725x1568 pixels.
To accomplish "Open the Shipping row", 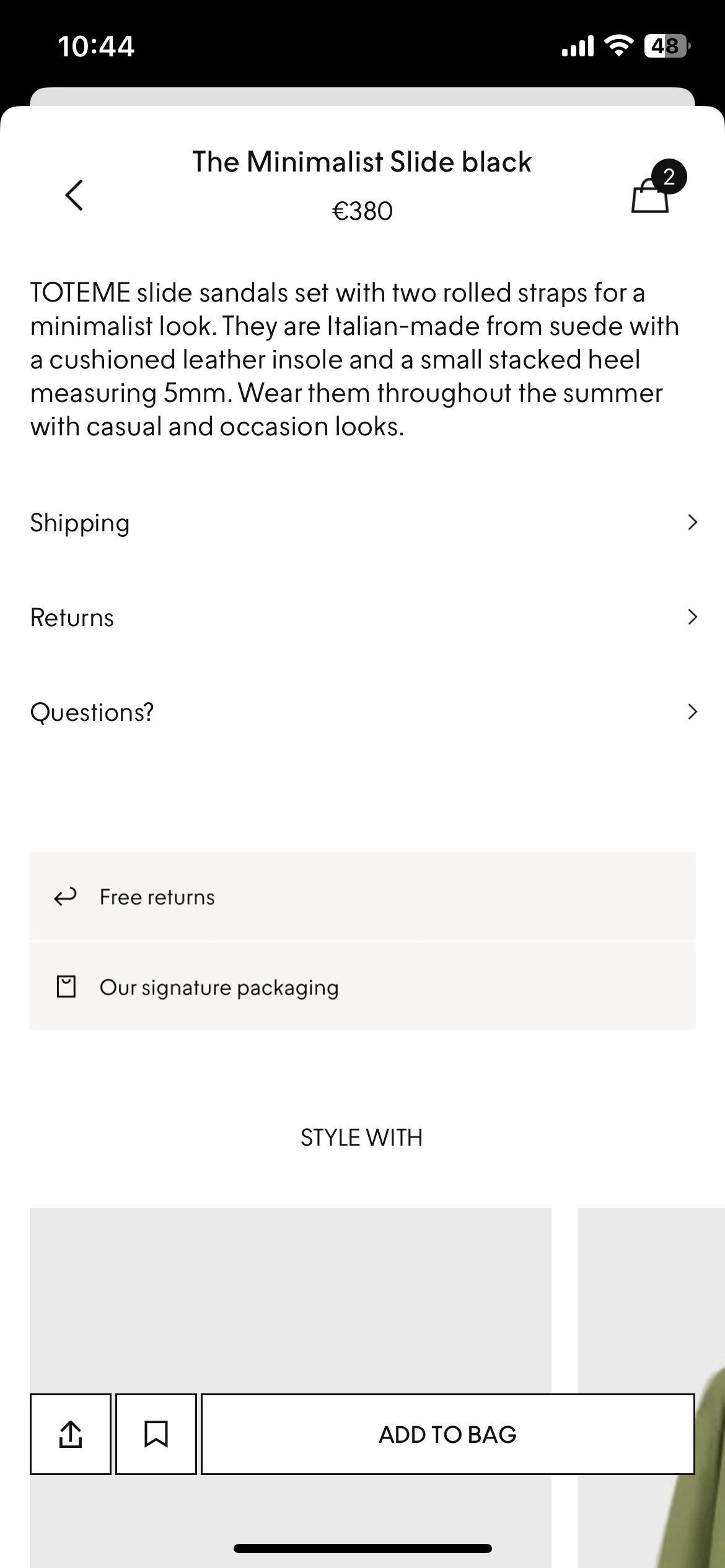I will pos(362,523).
